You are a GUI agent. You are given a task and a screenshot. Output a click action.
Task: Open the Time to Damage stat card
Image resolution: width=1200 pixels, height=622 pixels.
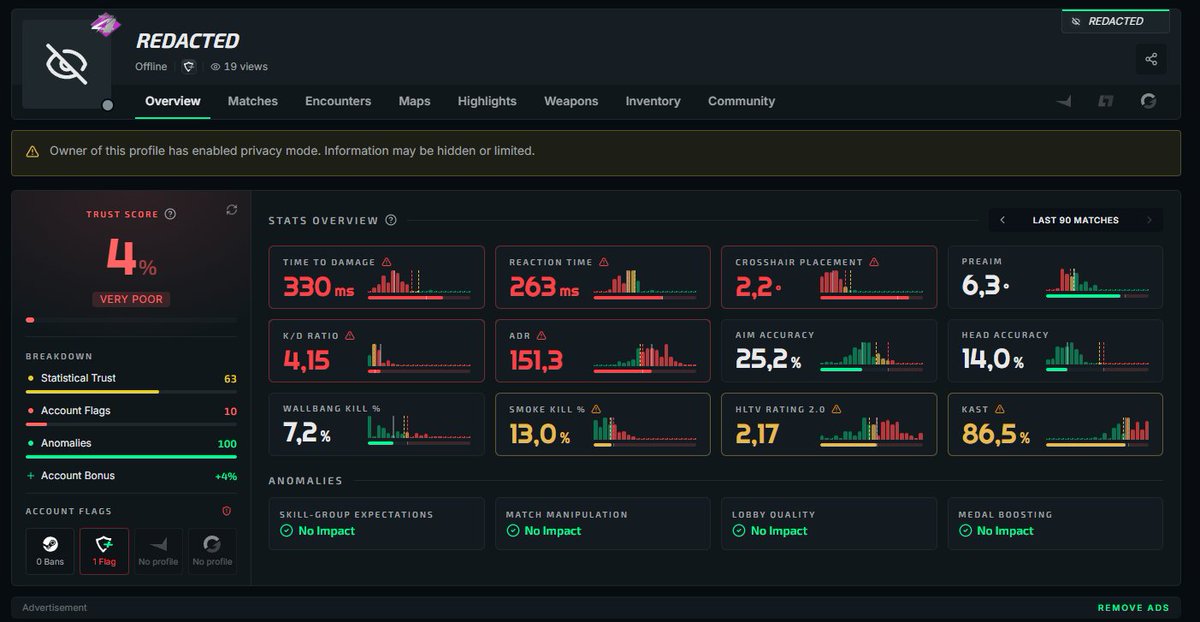pos(376,277)
